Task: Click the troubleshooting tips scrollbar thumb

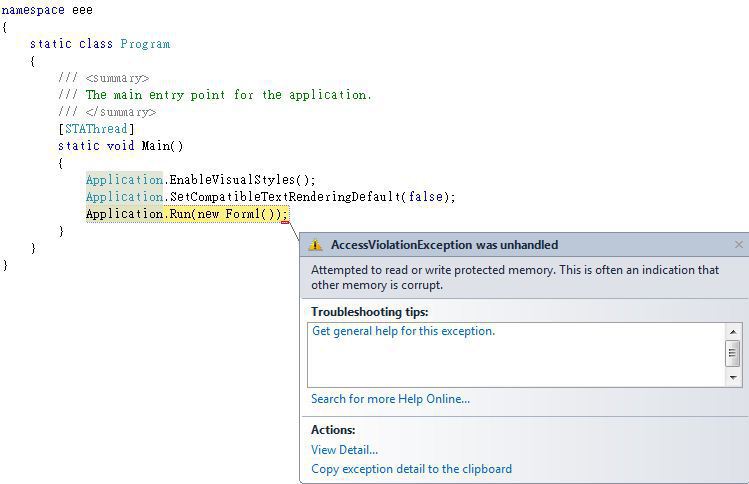Action: pyautogui.click(x=733, y=354)
